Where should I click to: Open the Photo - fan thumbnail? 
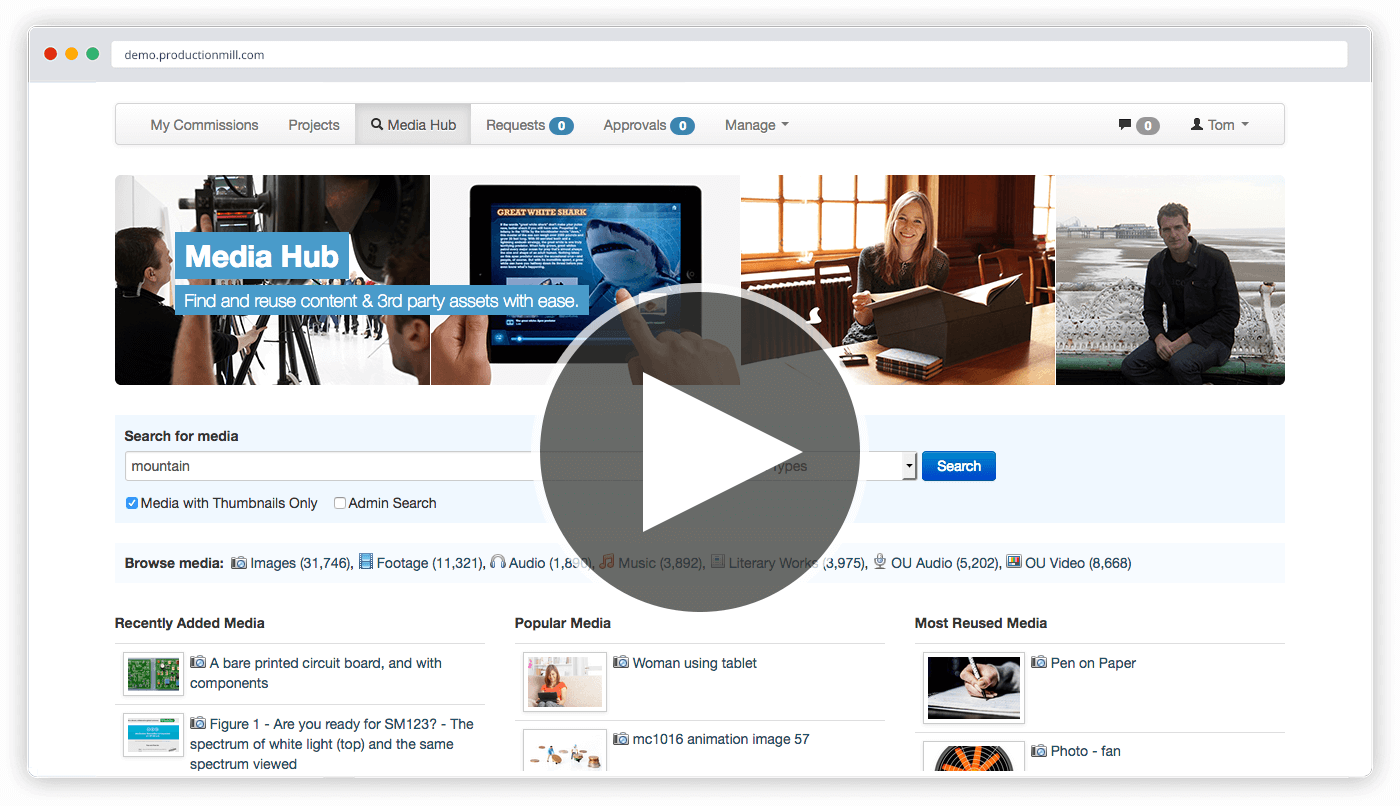click(x=974, y=757)
